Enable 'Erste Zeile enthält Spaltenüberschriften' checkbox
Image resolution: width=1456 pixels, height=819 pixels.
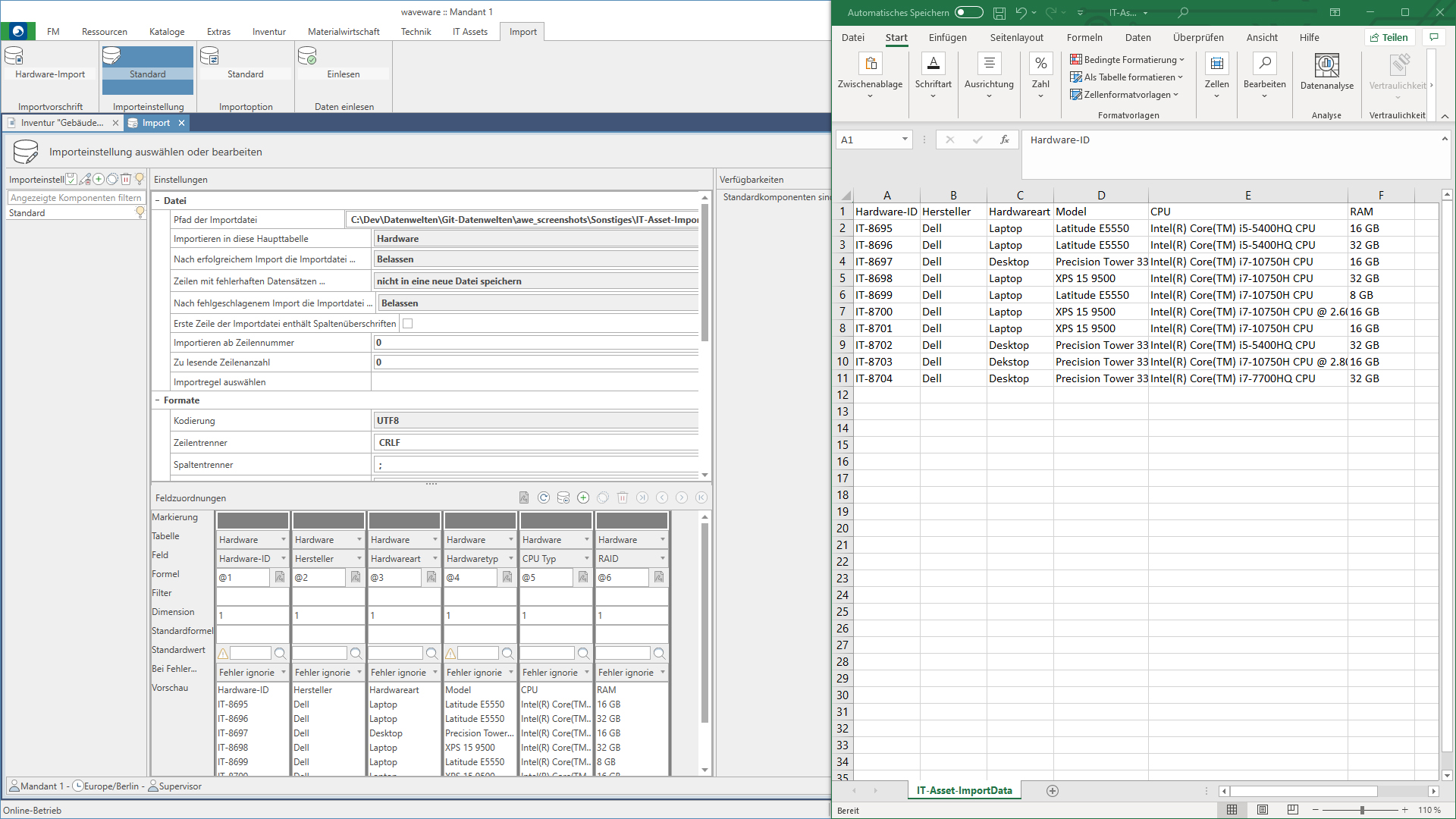[408, 324]
